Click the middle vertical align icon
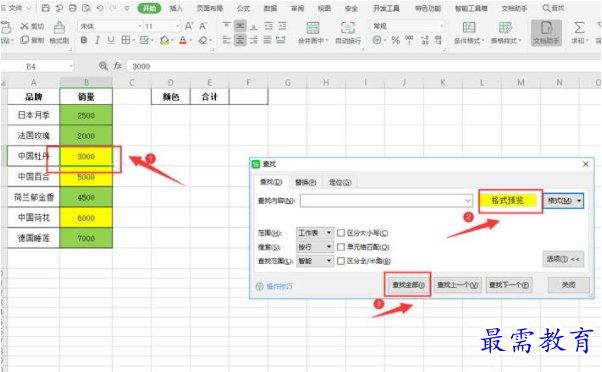Viewport: 602px width, 372px height. [x=240, y=26]
